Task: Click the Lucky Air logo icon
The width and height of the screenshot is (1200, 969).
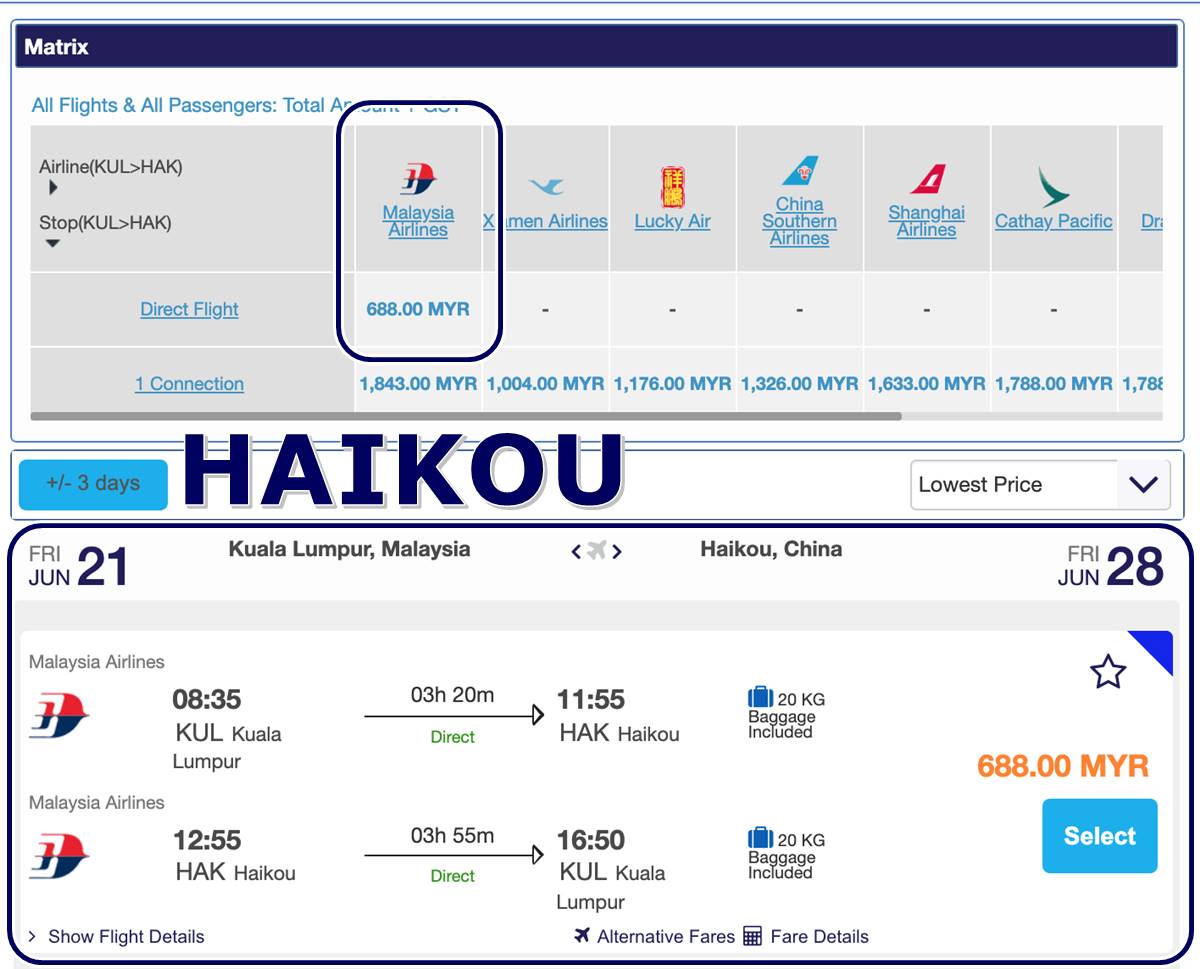Action: [673, 187]
